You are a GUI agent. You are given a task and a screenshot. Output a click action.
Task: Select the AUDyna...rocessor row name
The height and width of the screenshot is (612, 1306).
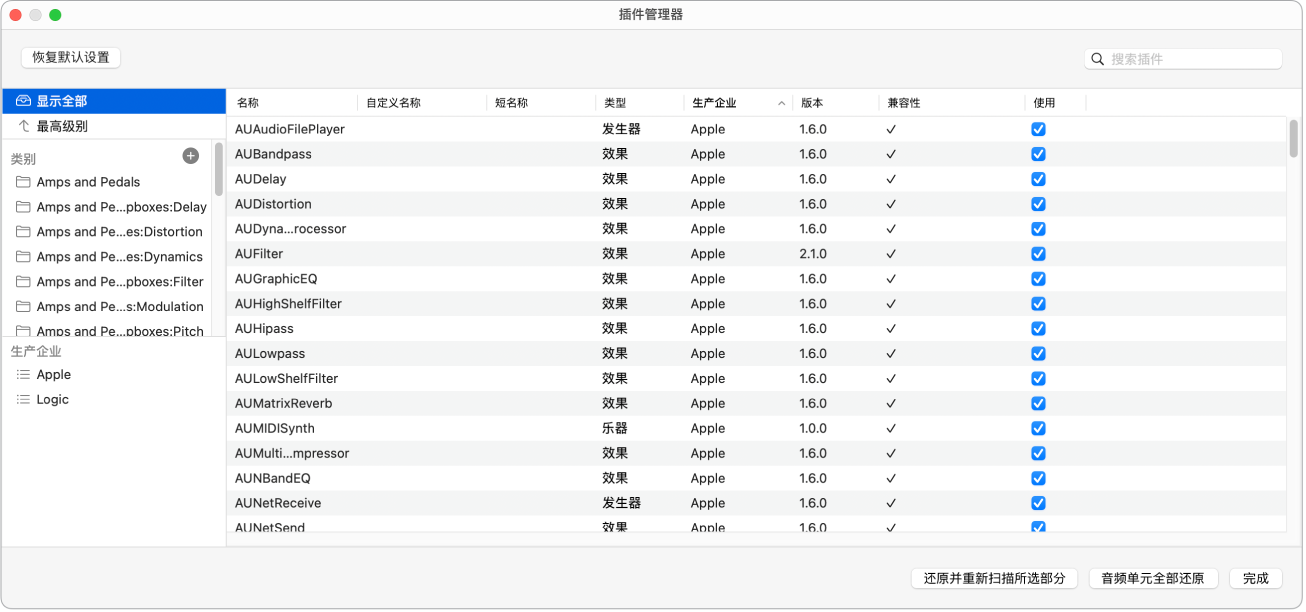pyautogui.click(x=290, y=229)
